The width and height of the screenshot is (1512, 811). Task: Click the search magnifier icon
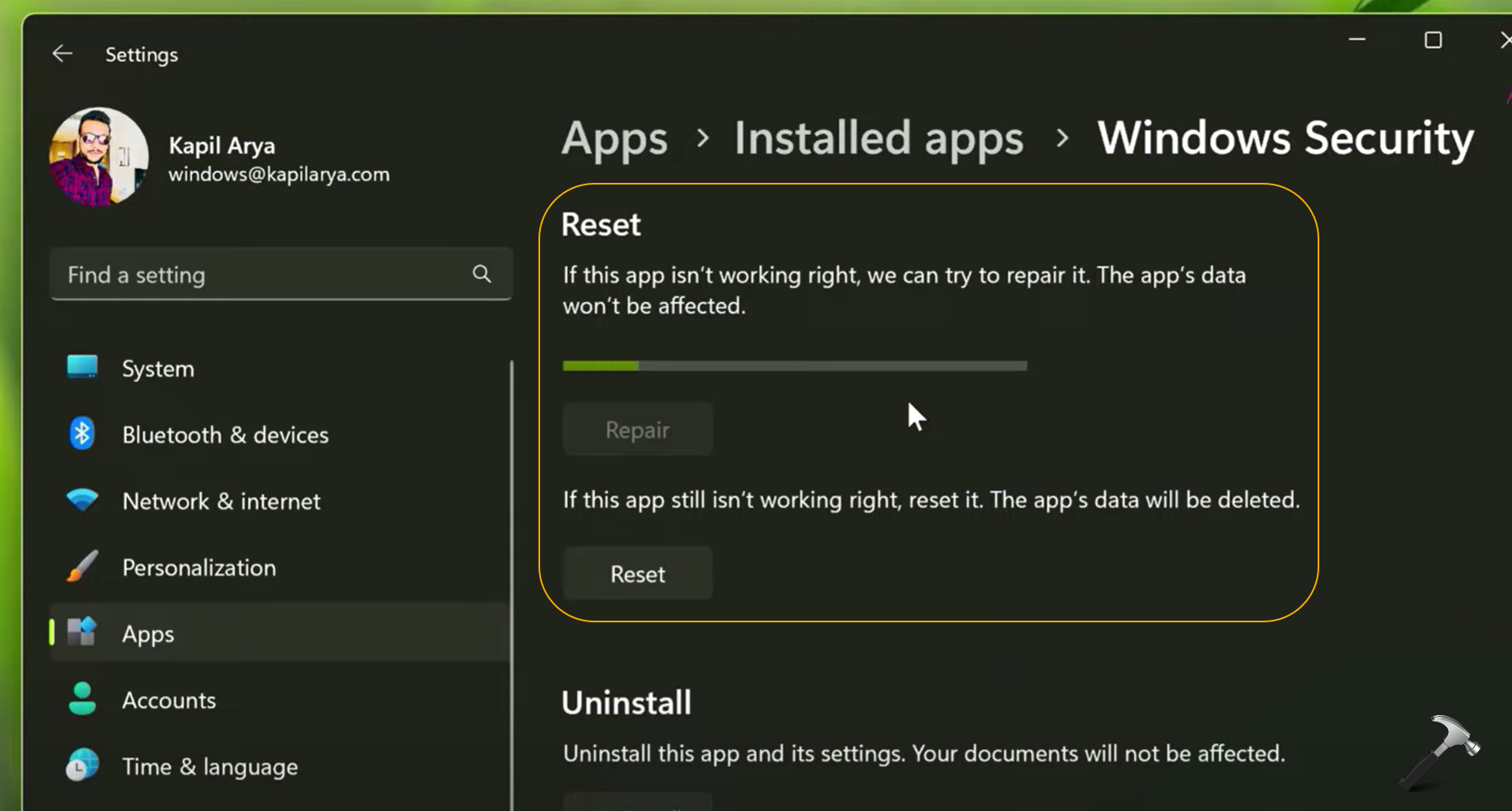pyautogui.click(x=481, y=274)
